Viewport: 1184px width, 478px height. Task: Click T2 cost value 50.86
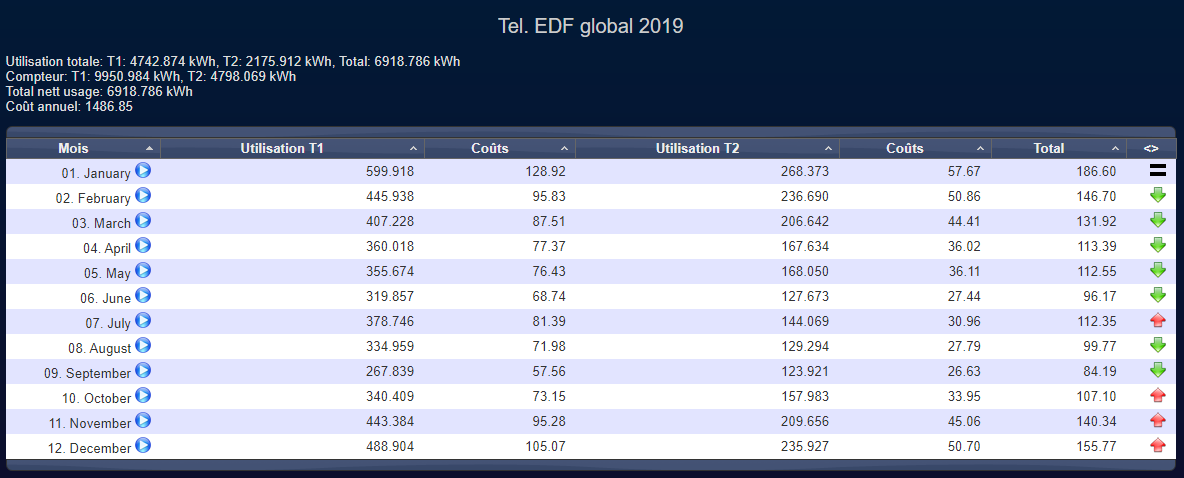click(964, 196)
